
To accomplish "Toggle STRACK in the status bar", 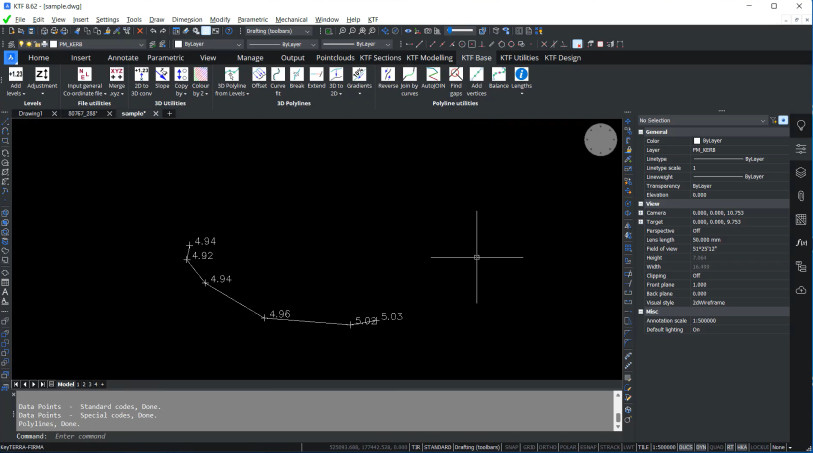I will (610, 447).
